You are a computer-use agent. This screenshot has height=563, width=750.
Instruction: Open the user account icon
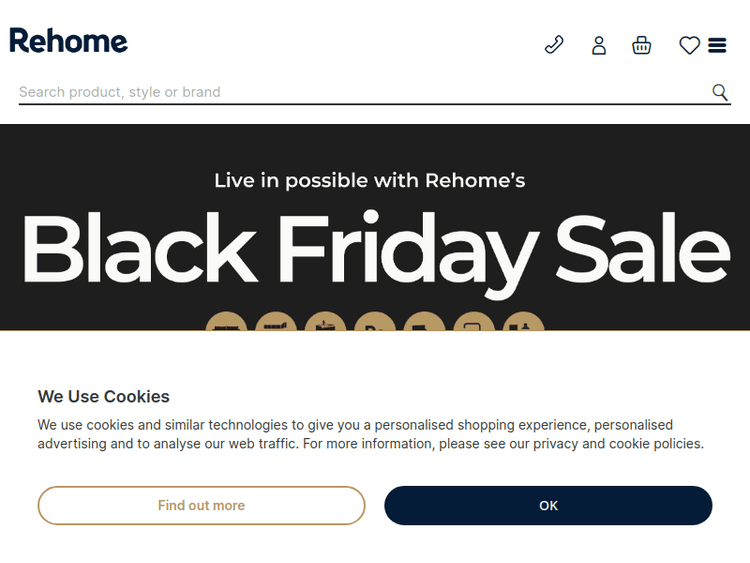click(x=599, y=45)
